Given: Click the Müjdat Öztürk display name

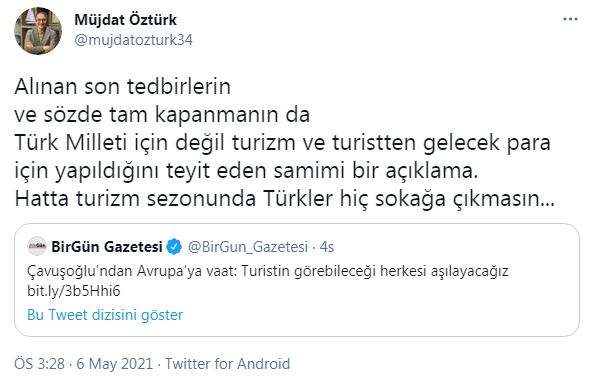Looking at the screenshot, I should (x=125, y=20).
